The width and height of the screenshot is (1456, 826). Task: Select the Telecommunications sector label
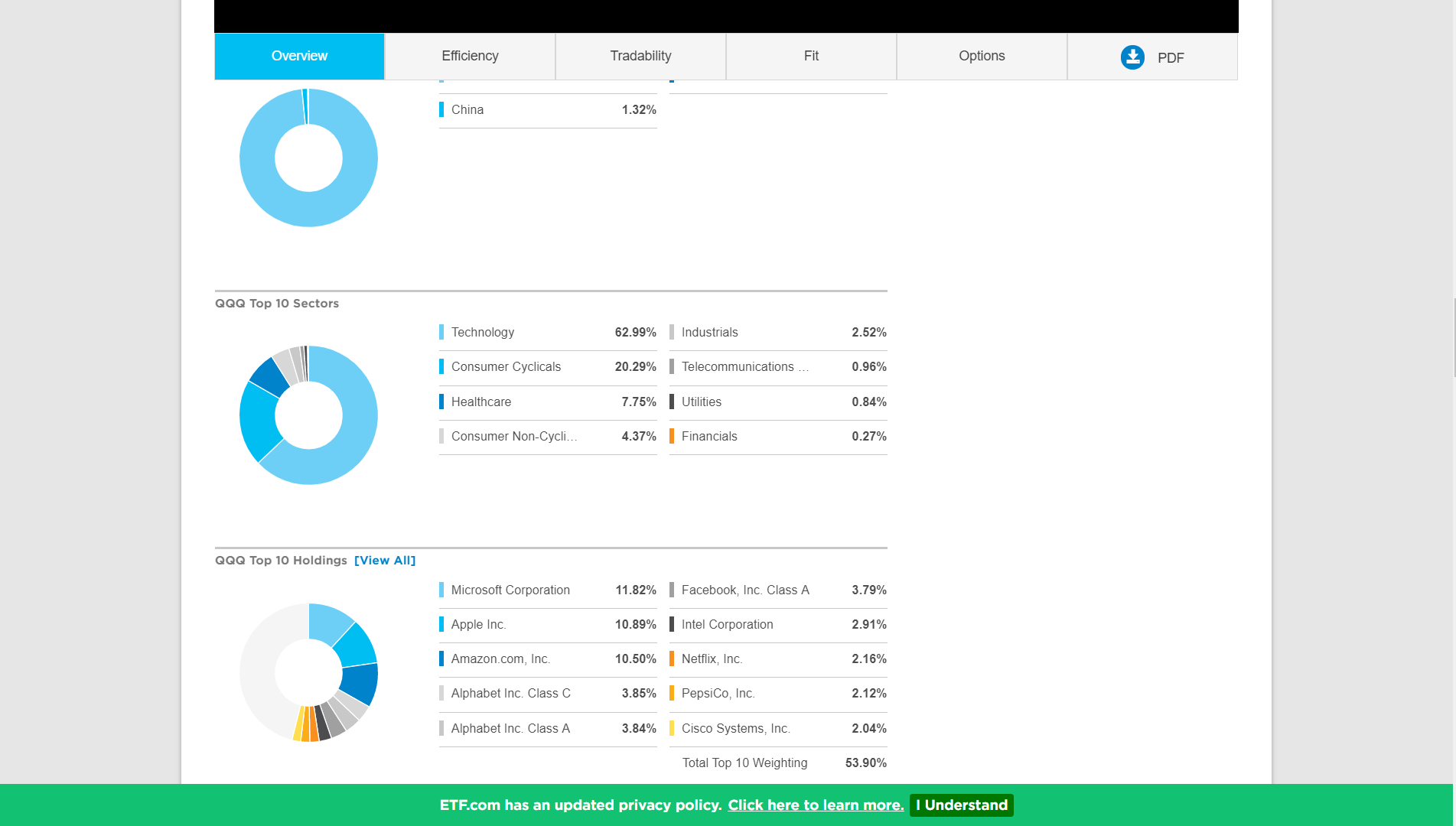(745, 366)
